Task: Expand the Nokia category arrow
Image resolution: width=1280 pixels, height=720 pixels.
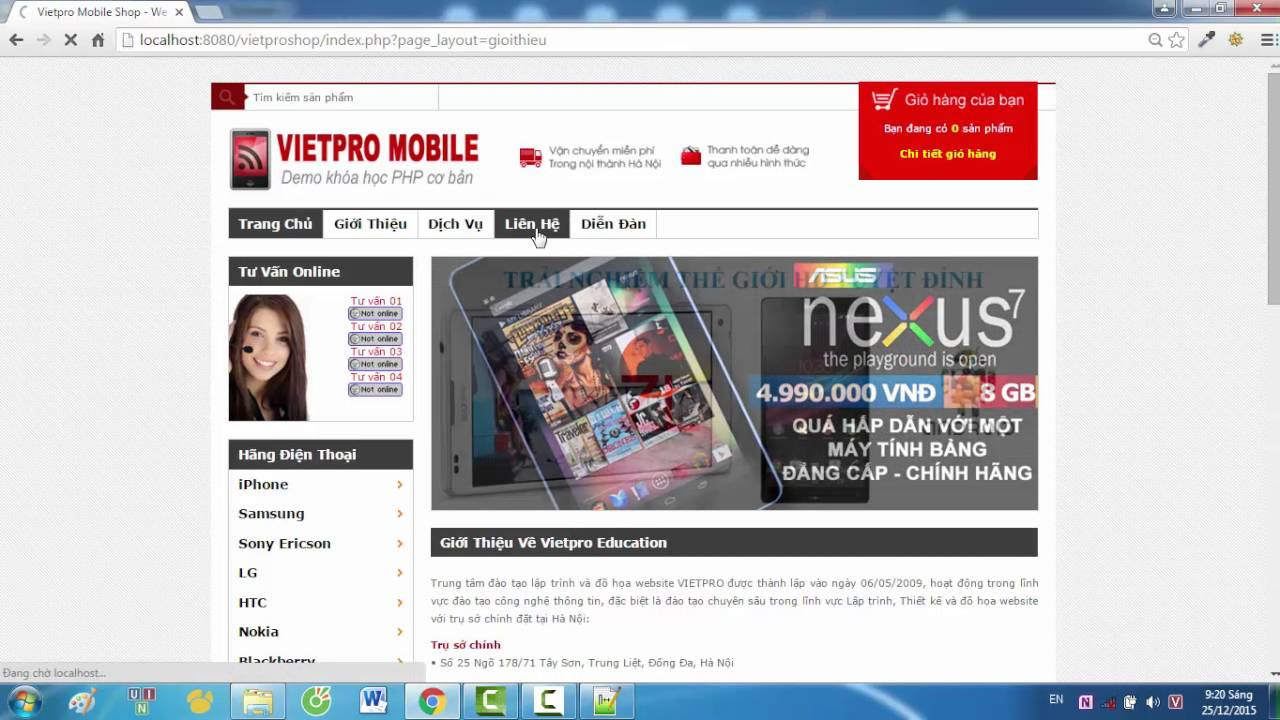Action: [399, 632]
